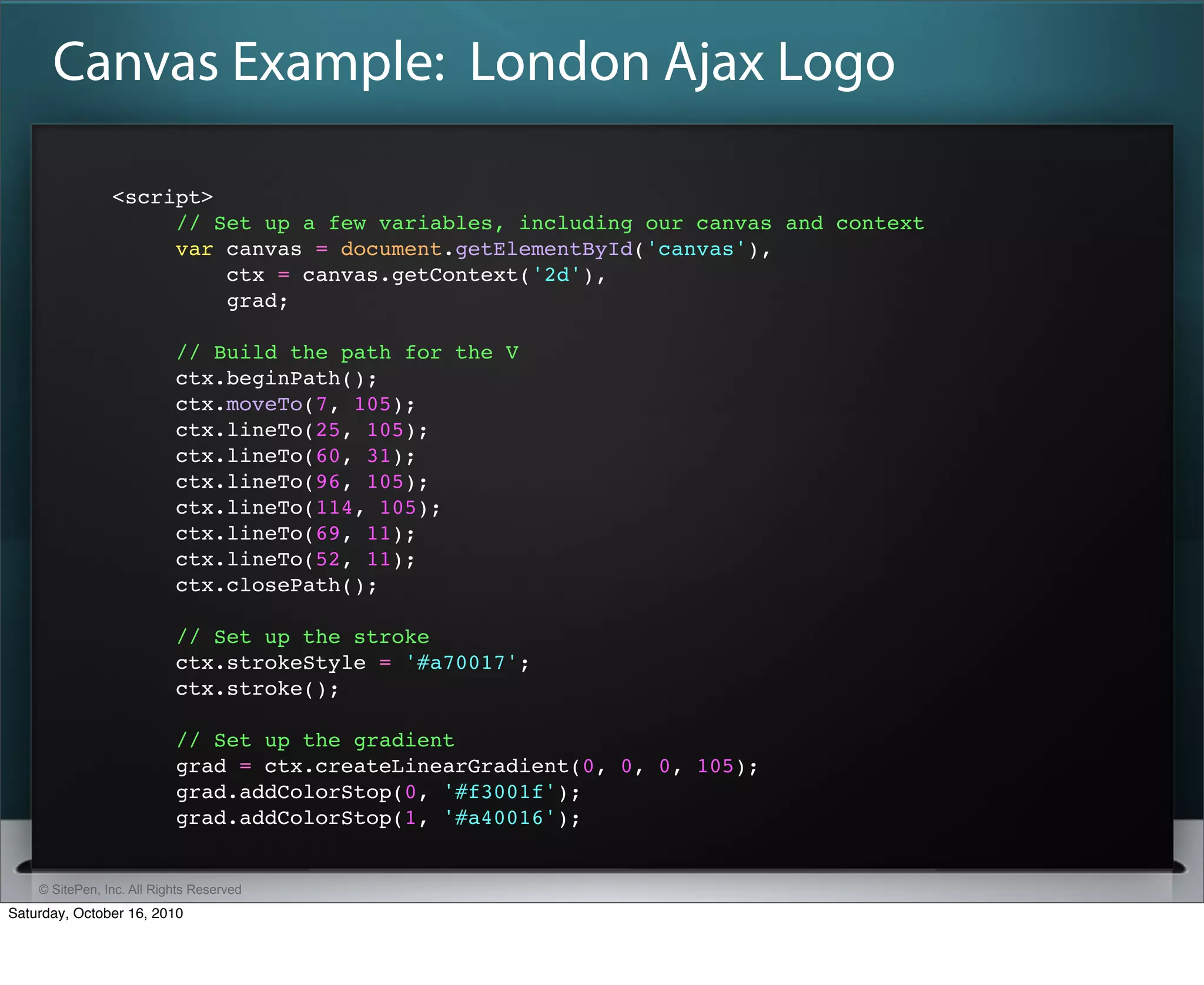Click the ctx.beginPath() line
This screenshot has width=1204, height=985.
(276, 378)
